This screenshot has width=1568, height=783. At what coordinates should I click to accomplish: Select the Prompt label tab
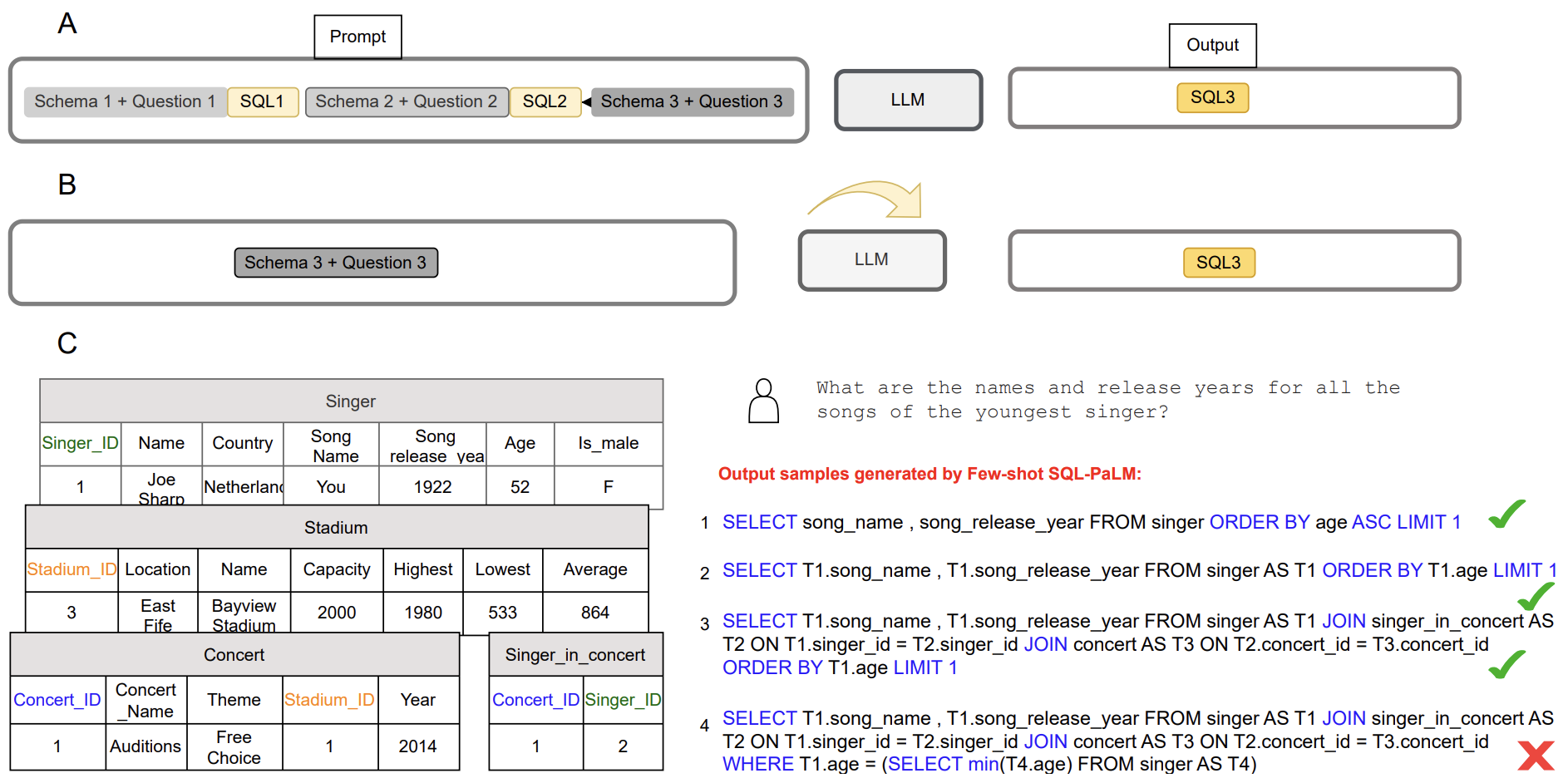(x=357, y=37)
